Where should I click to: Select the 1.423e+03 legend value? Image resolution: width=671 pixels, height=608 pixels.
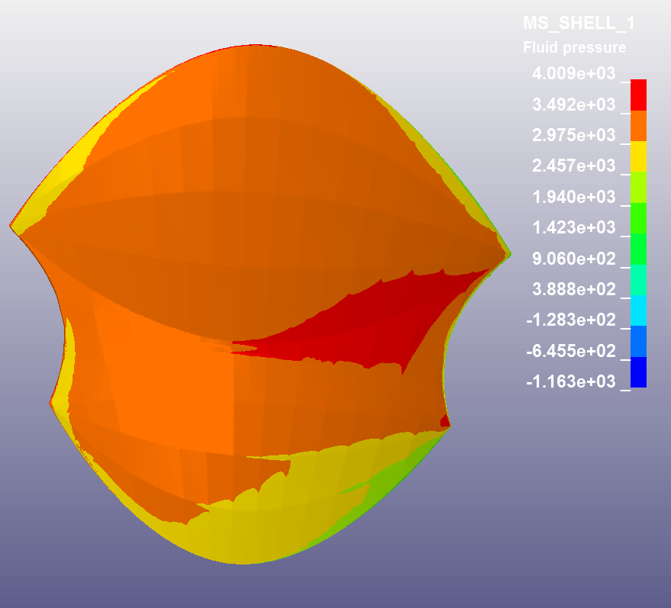tap(573, 227)
